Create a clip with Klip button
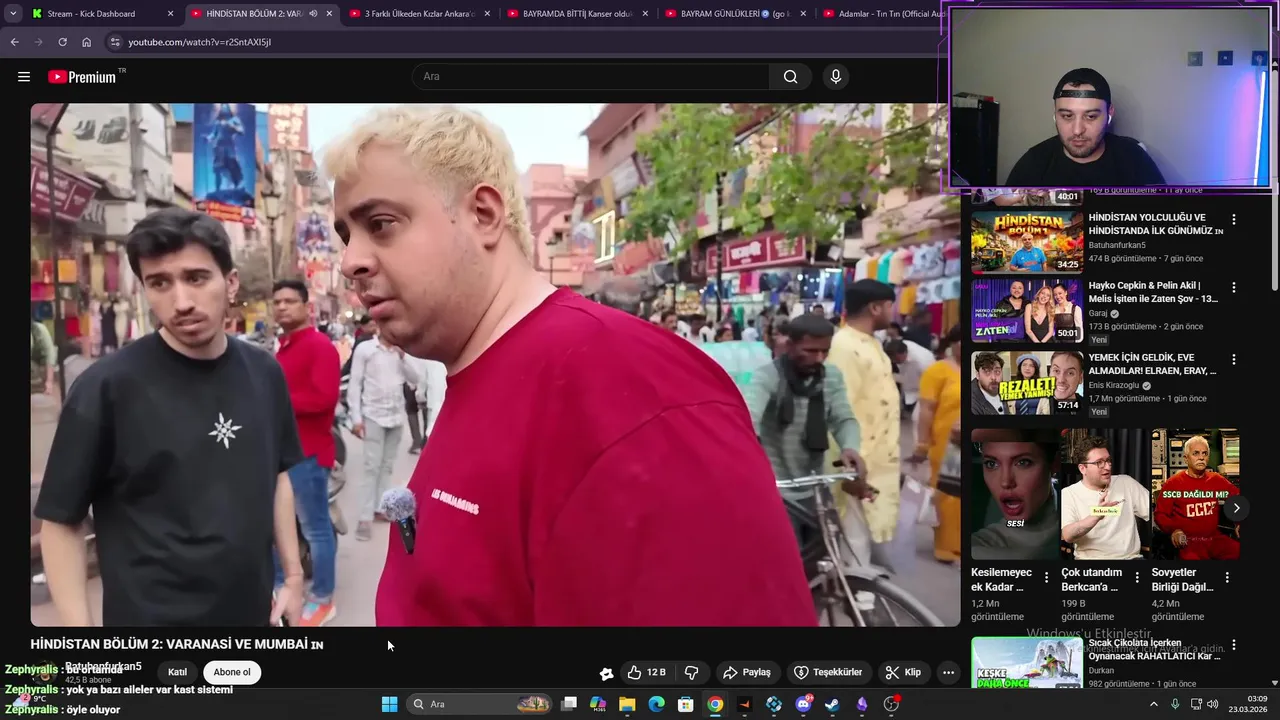The width and height of the screenshot is (1280, 720). 903,673
